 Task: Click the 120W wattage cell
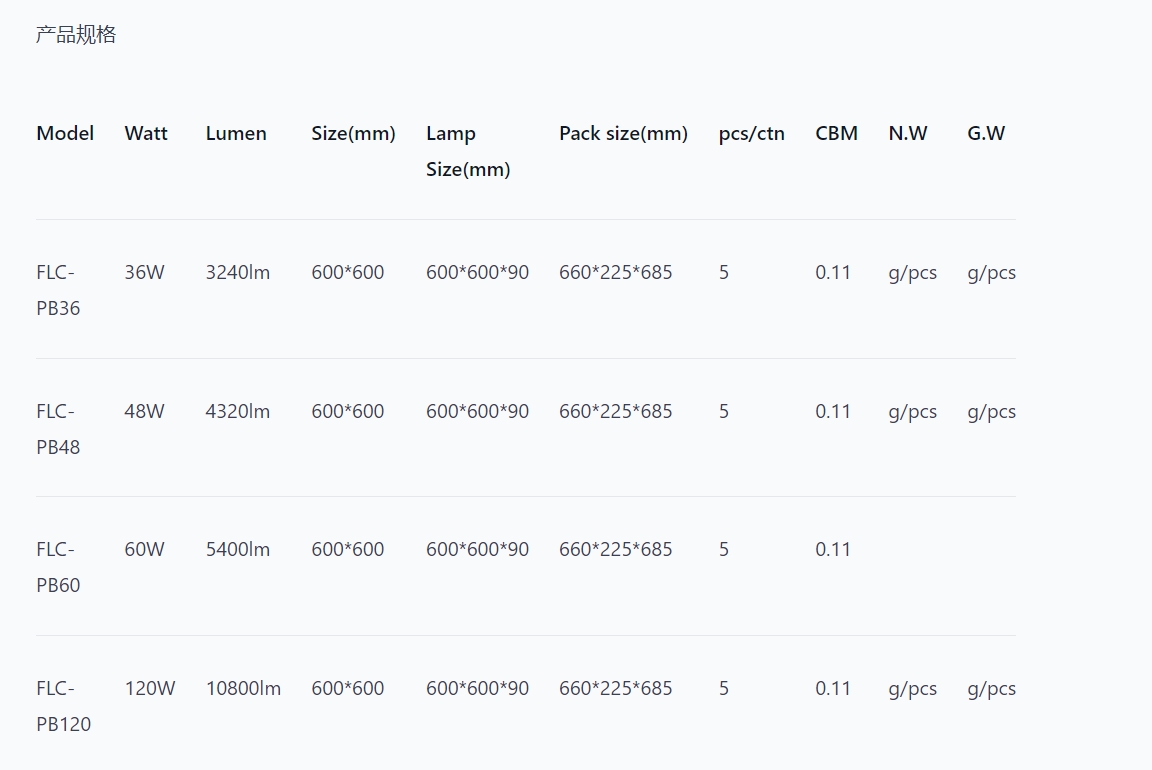(x=150, y=688)
